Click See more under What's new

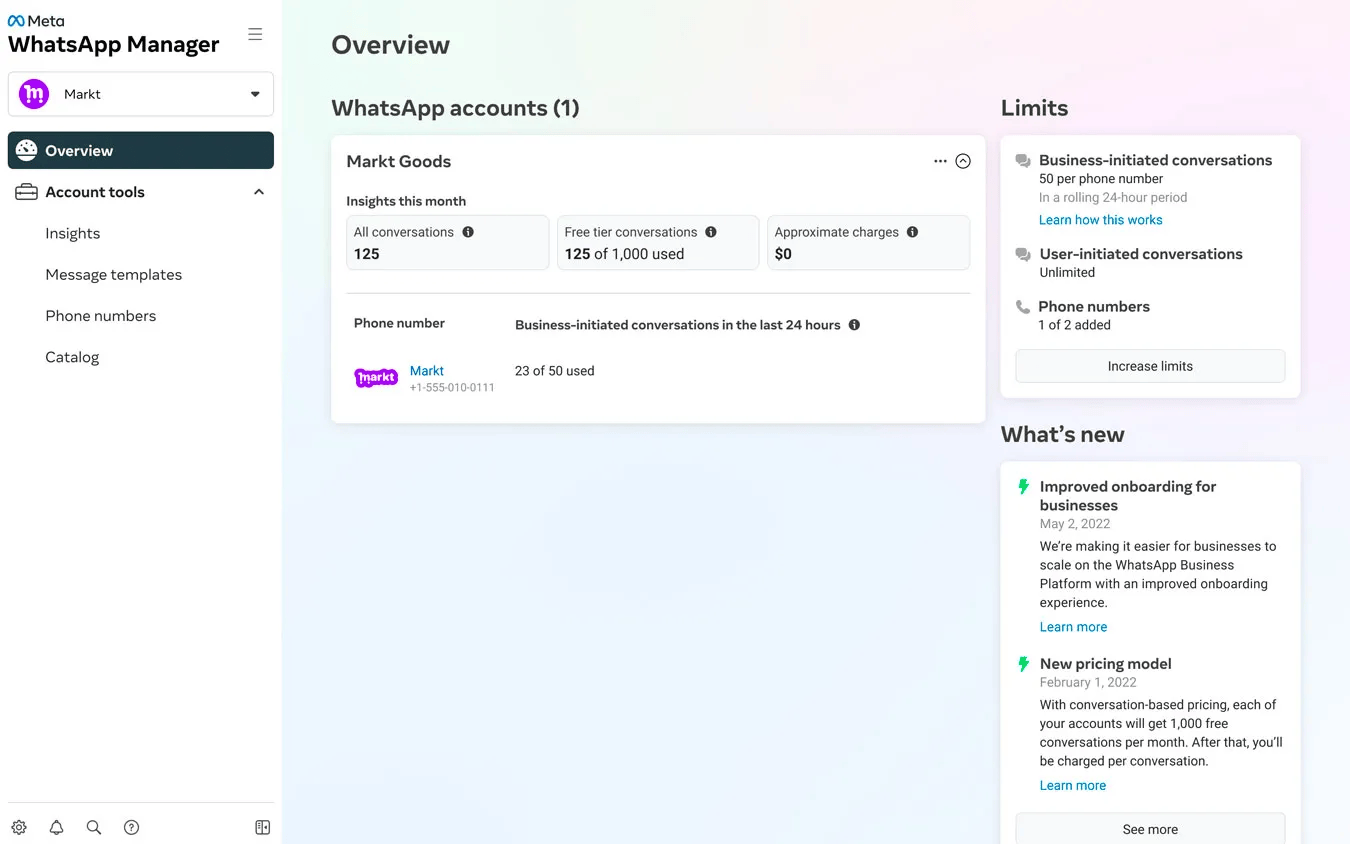(1149, 829)
